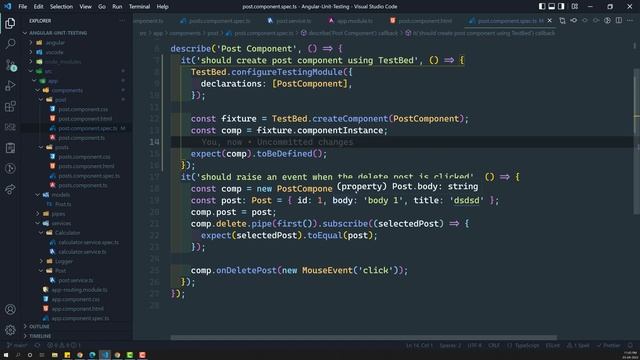Open the customize layout icon

[575, 7]
